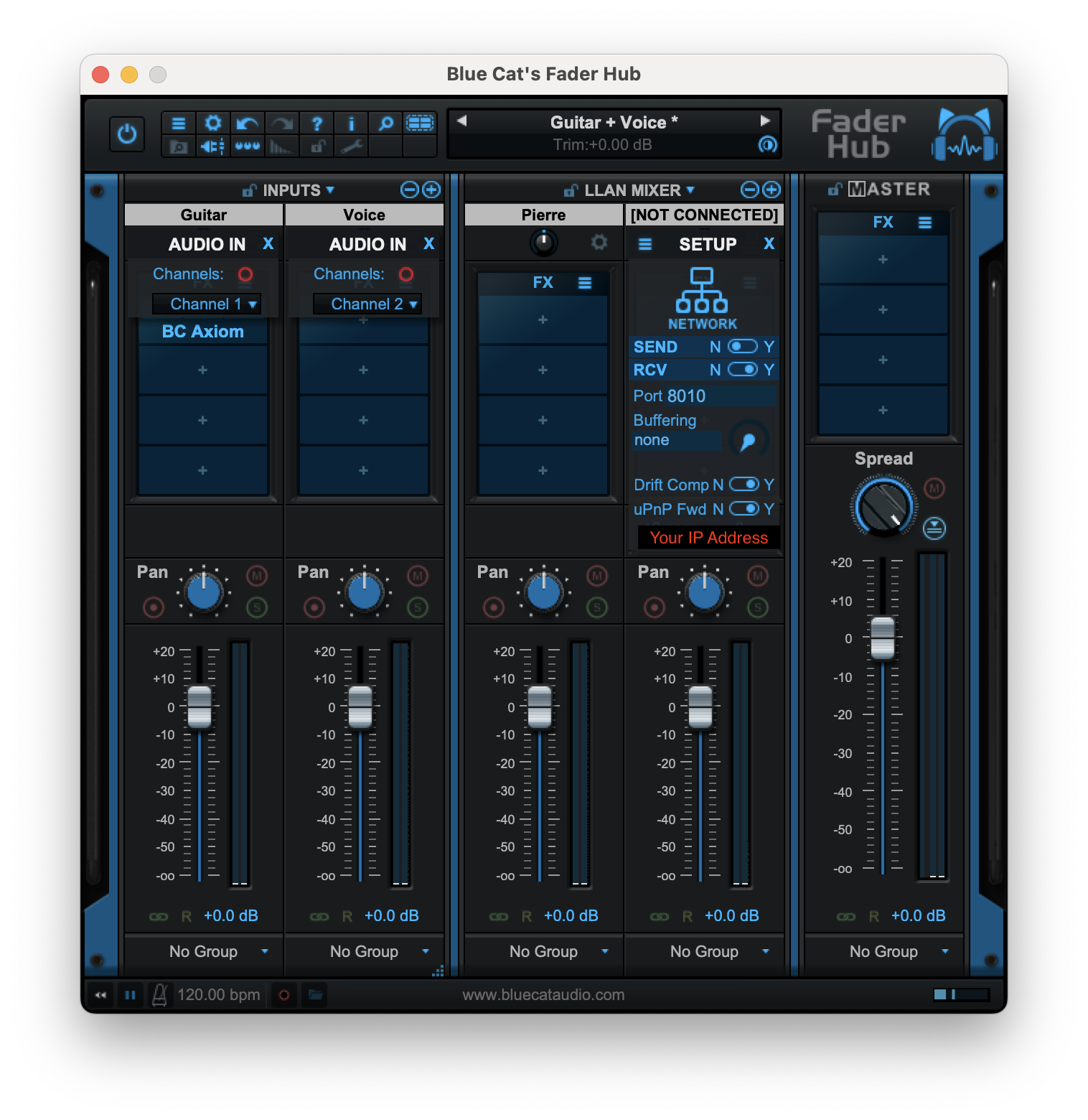Open global settings gear in toolbar
Image resolution: width=1088 pixels, height=1120 pixels.
click(213, 123)
